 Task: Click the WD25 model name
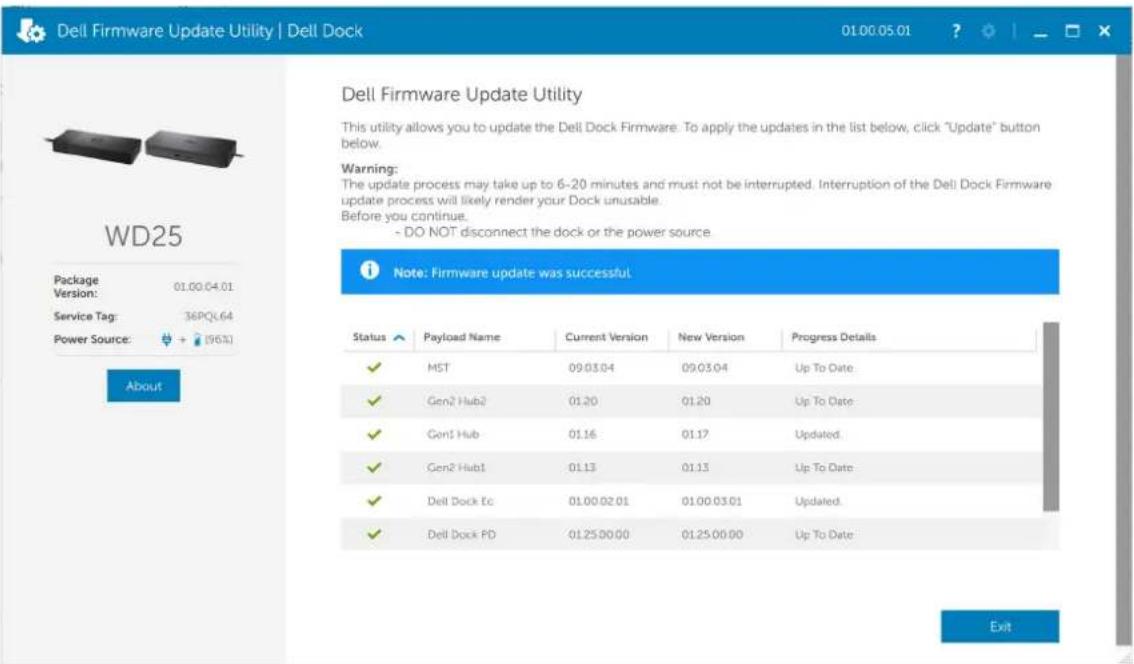(143, 236)
